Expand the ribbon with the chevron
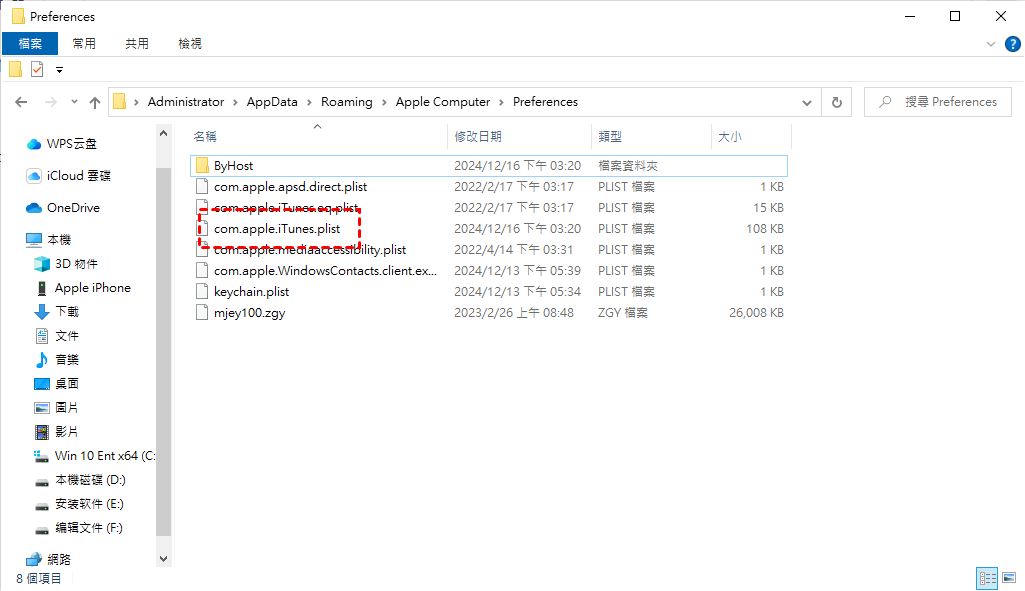Screen dimensions: 1025x591 click(x=991, y=44)
